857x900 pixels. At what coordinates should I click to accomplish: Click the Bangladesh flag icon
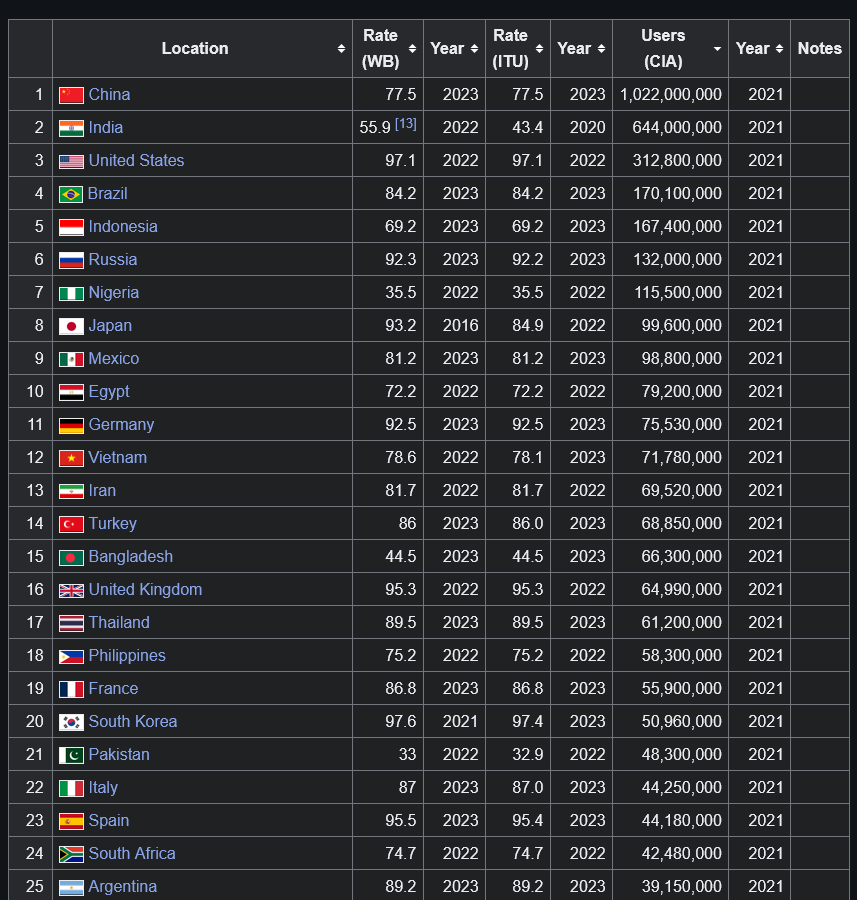tap(71, 558)
